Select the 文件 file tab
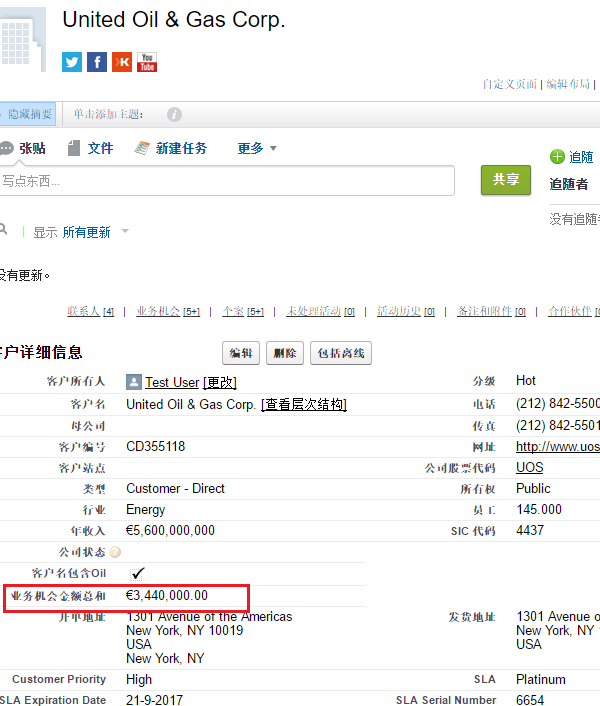This screenshot has width=600, height=706. [x=90, y=148]
